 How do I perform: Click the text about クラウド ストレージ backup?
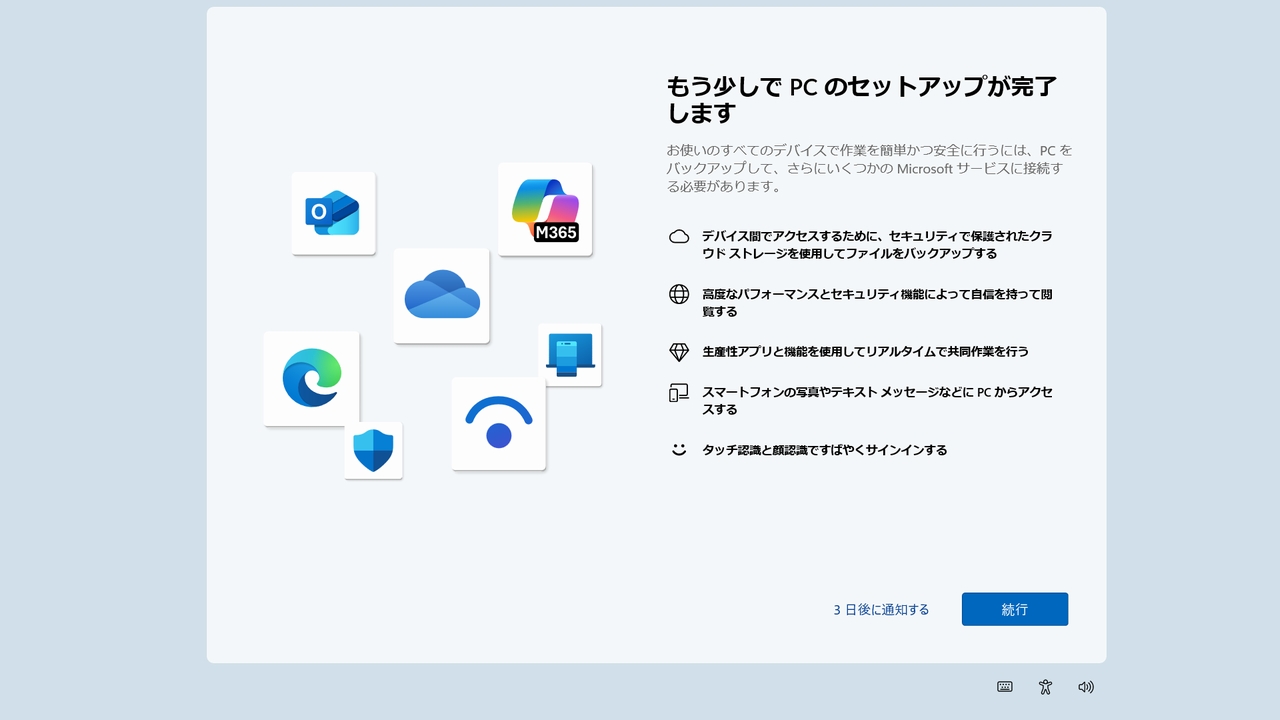coord(877,245)
